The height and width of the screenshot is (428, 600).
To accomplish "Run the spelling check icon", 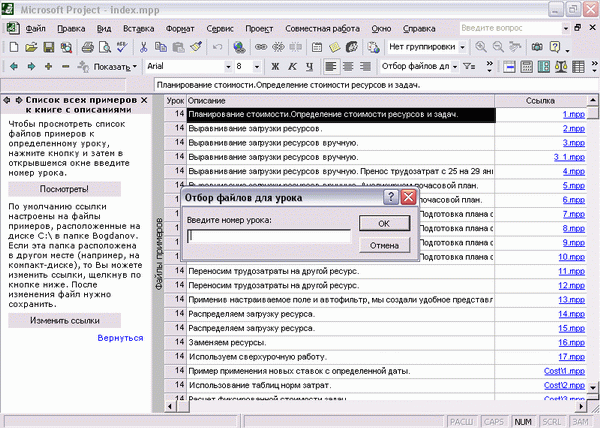I will [x=122, y=47].
